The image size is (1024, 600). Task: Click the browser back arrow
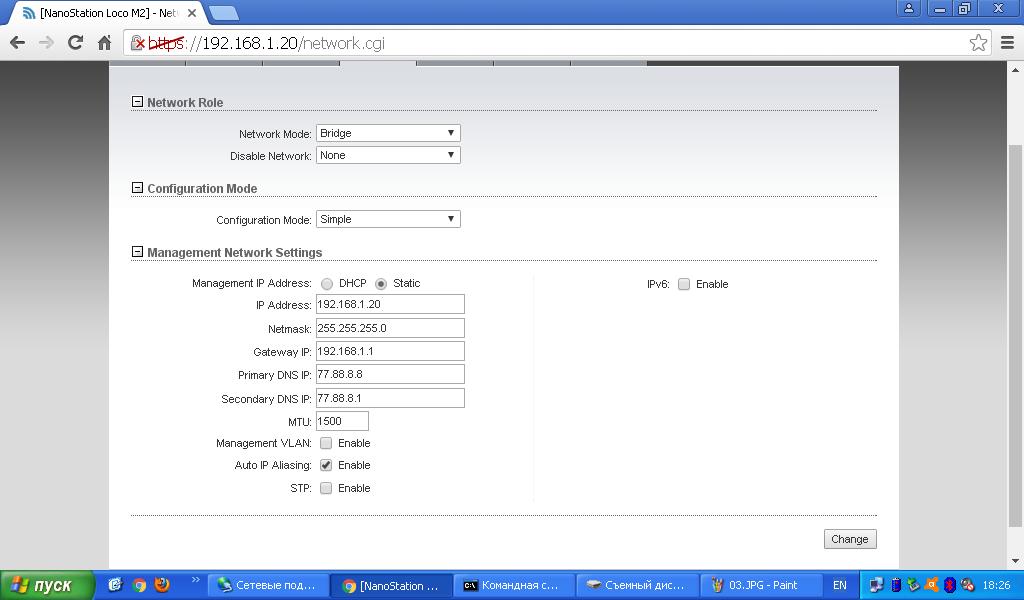coord(17,43)
